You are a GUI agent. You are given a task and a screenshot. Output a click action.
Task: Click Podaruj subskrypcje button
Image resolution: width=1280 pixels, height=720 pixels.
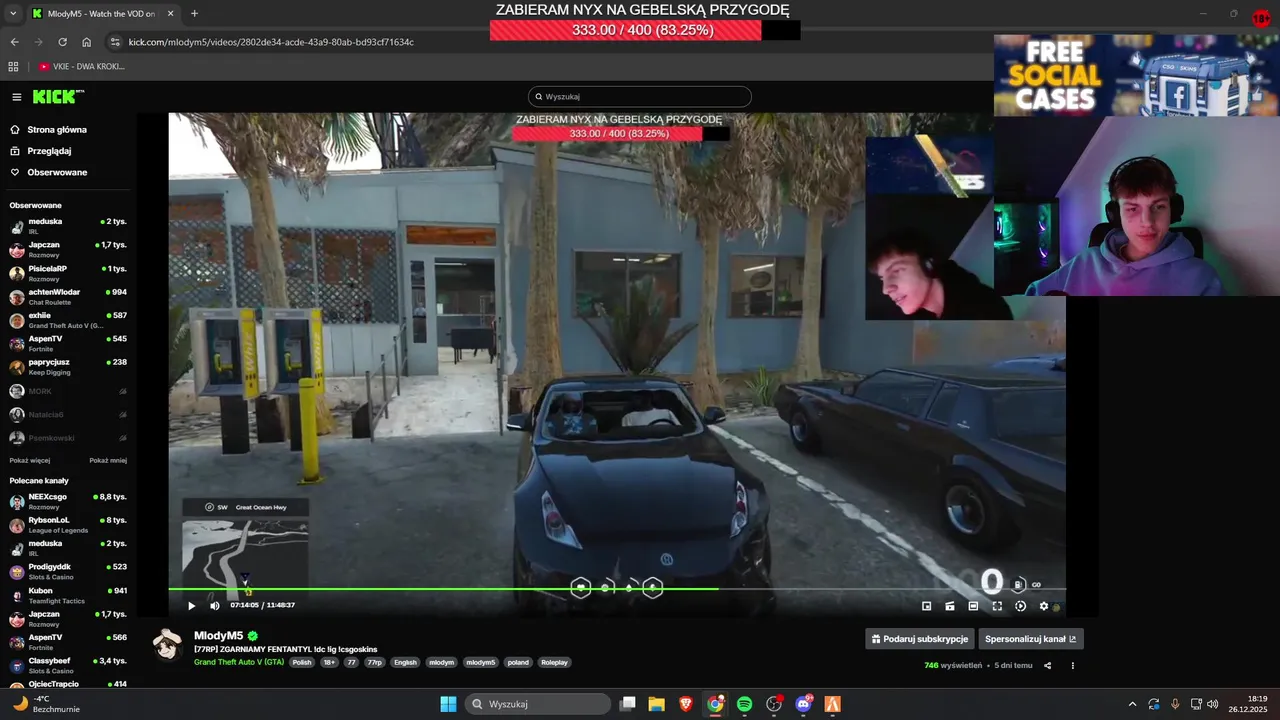pos(920,639)
